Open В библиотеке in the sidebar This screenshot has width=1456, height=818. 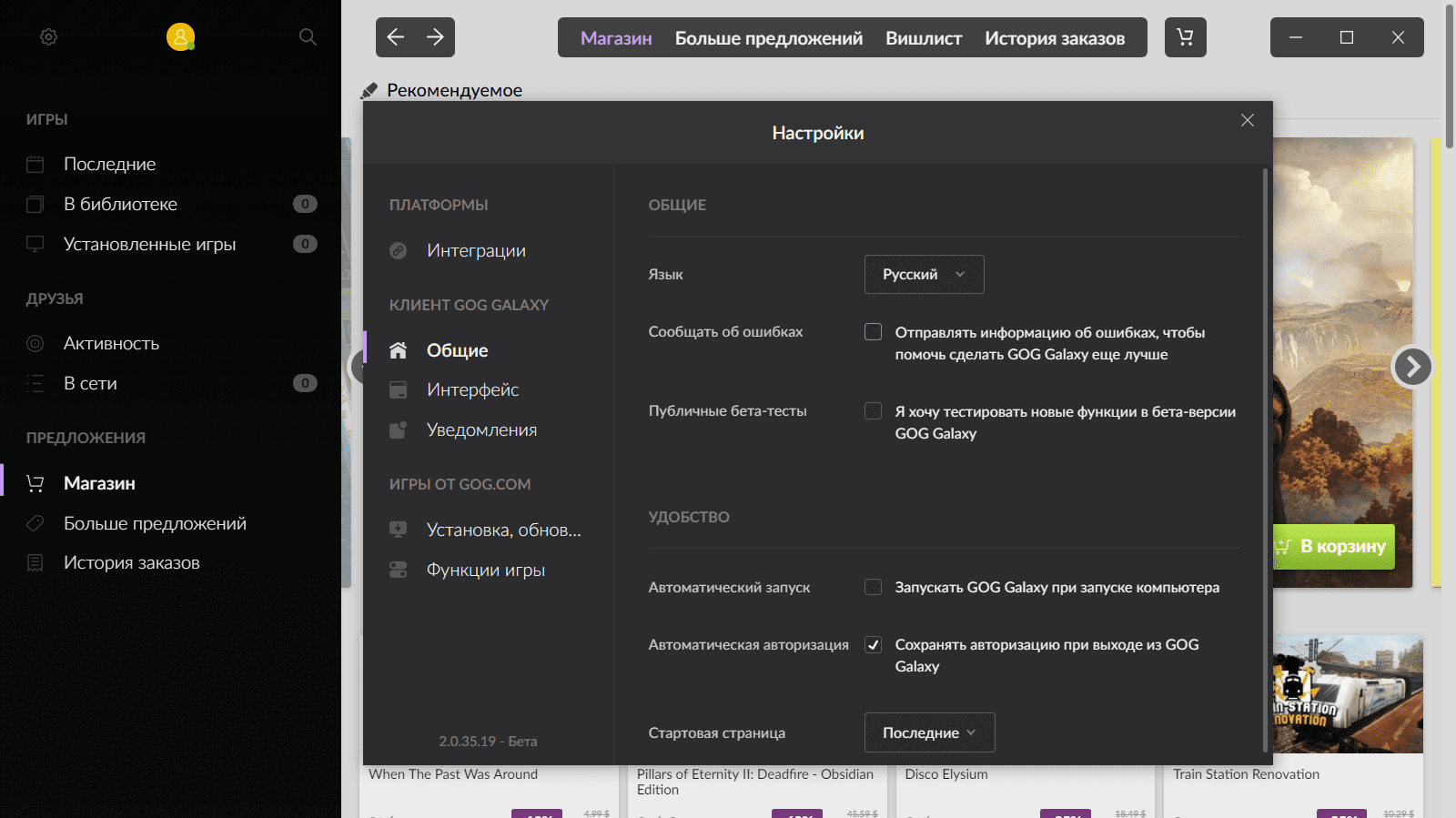point(120,205)
